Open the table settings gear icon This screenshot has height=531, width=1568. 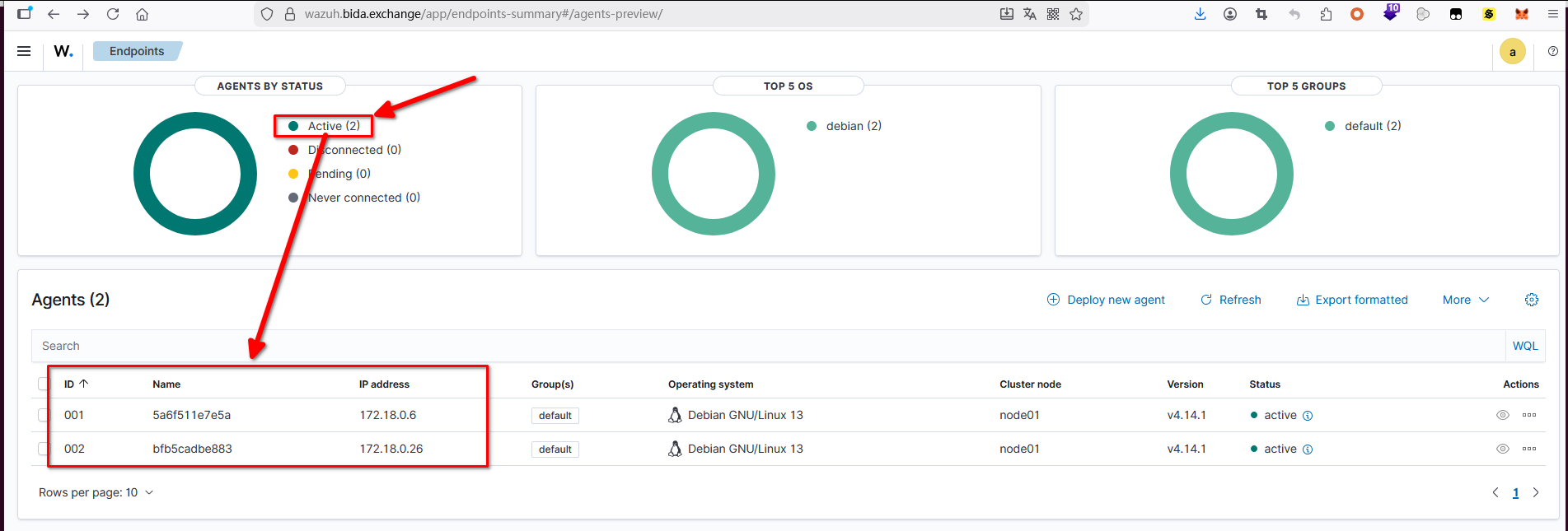pos(1531,300)
